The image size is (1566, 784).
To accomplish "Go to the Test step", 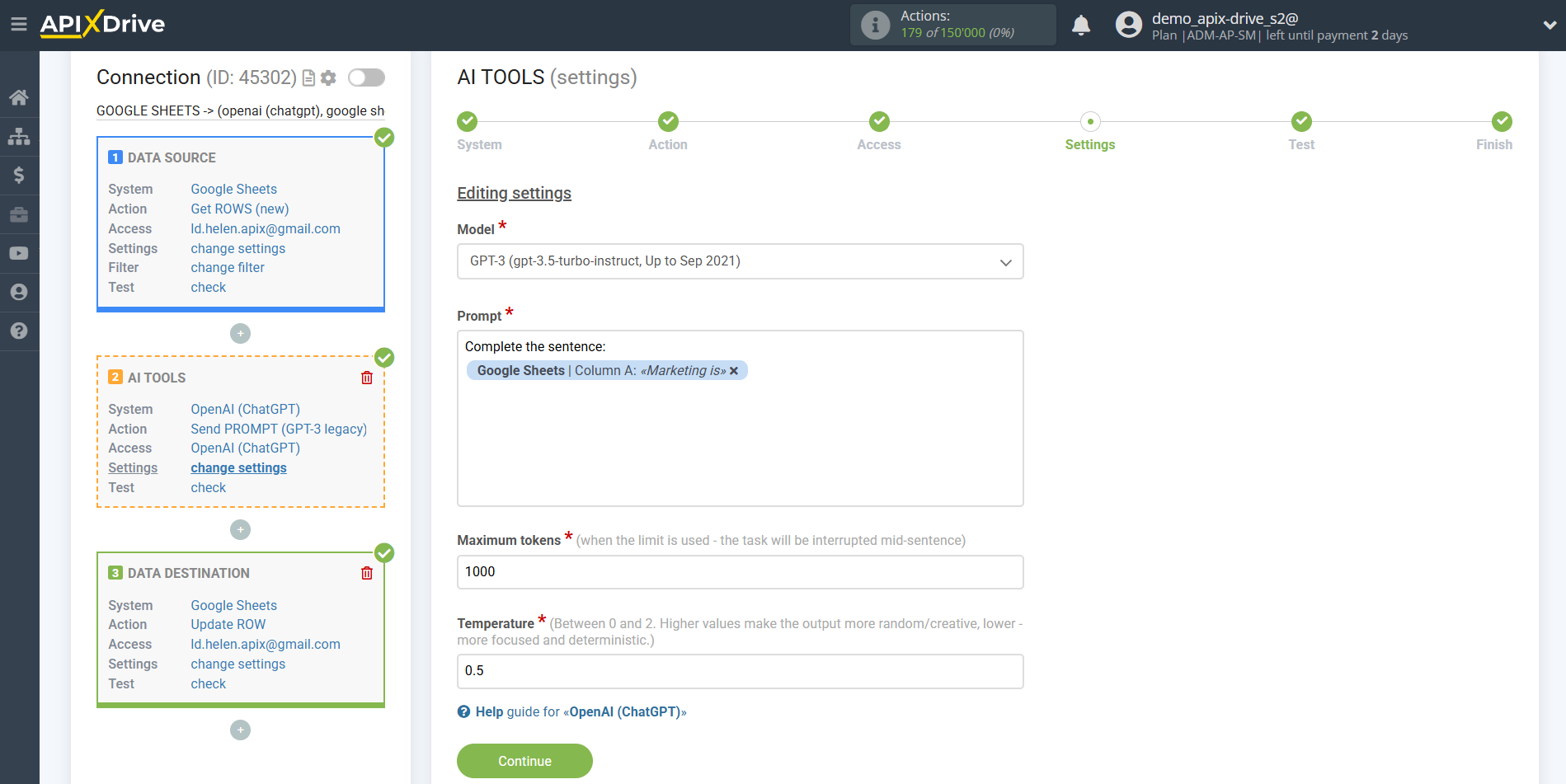I will click(x=1301, y=122).
